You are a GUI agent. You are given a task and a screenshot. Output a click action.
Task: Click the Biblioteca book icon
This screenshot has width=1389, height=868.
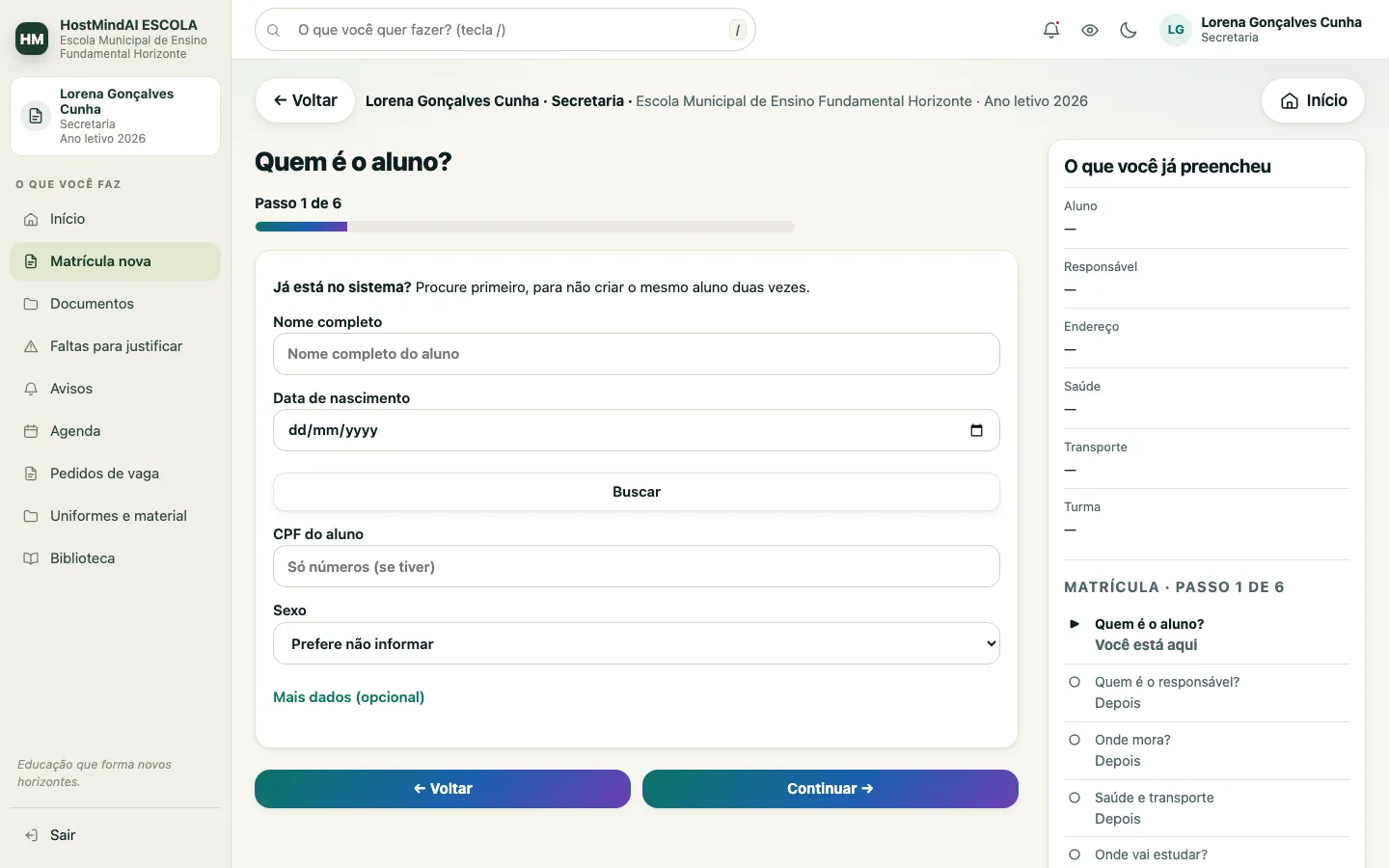click(x=31, y=558)
